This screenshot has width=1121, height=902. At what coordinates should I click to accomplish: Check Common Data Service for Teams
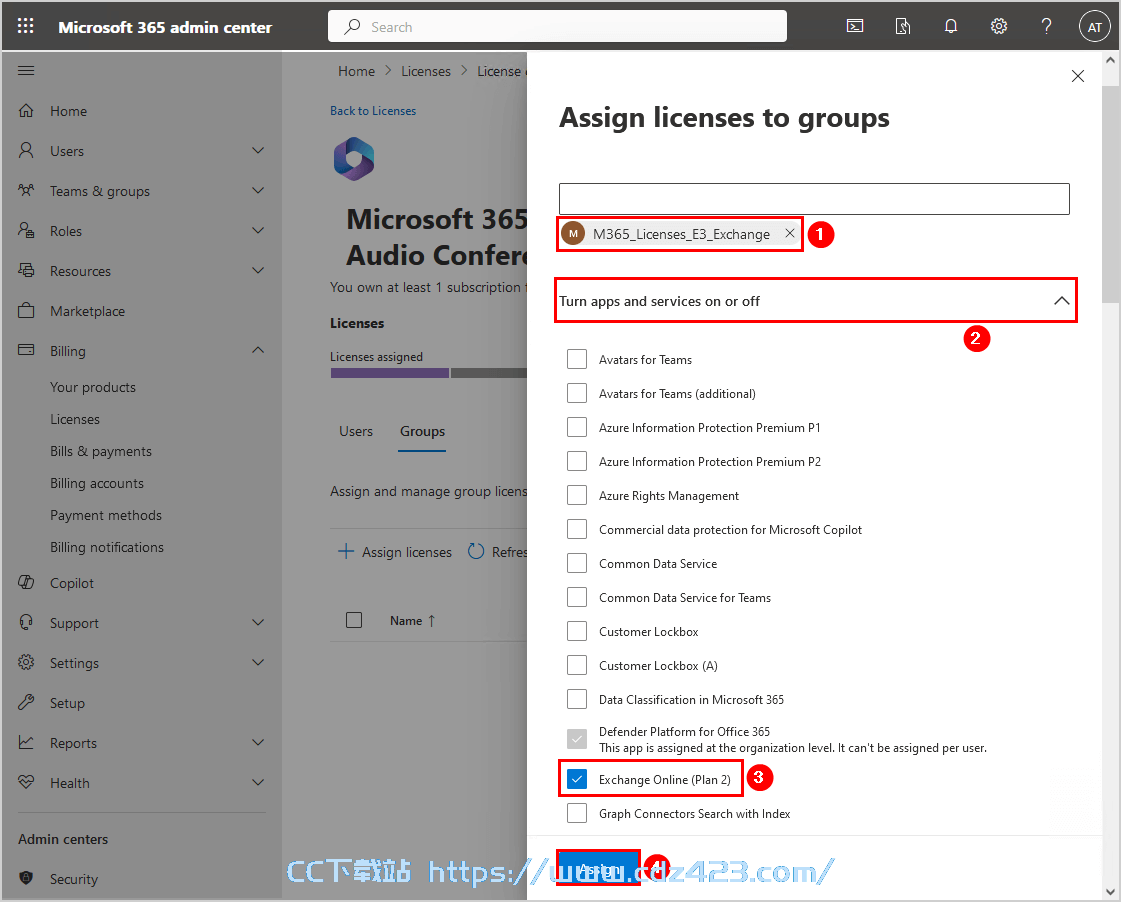pyautogui.click(x=577, y=597)
